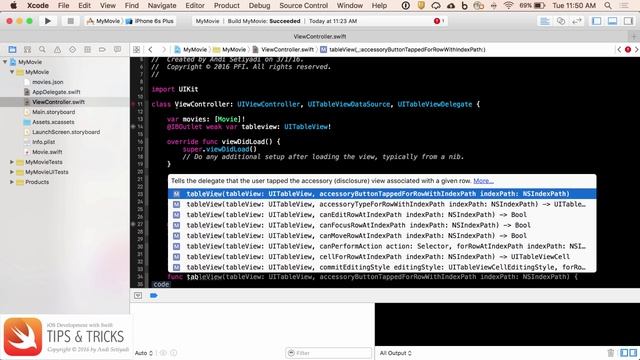Open the All Output dropdown
Screen dimensions: 640x360
coord(395,353)
